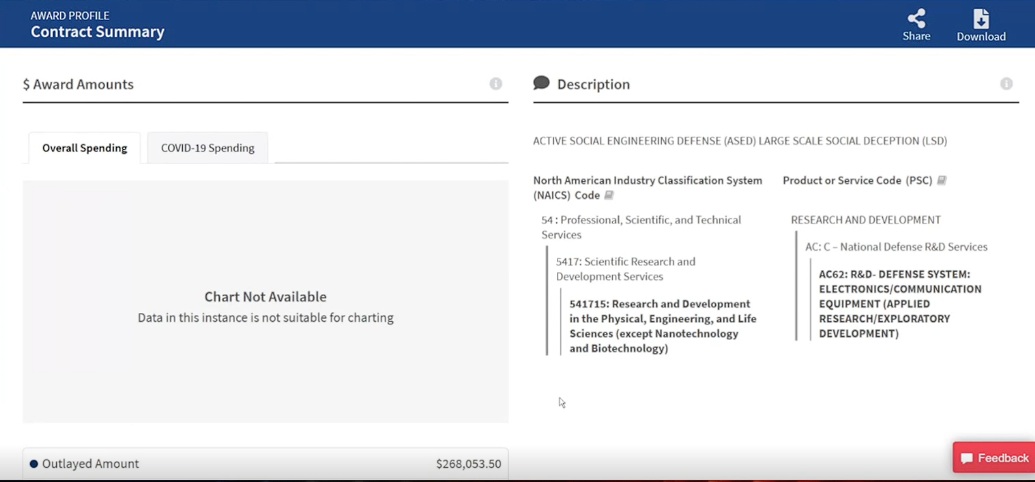Click the Contract Summary heading
Viewport: 1035px width, 482px height.
tap(97, 32)
